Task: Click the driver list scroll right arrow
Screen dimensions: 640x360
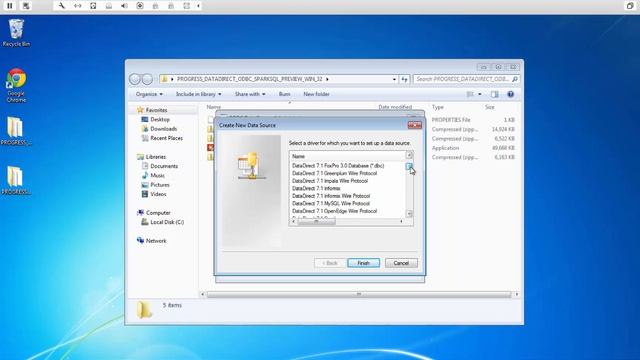Action: coord(401,221)
